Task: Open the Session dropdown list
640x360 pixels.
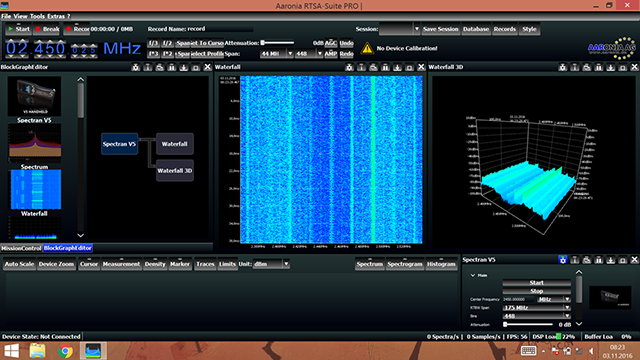Action: (x=399, y=29)
